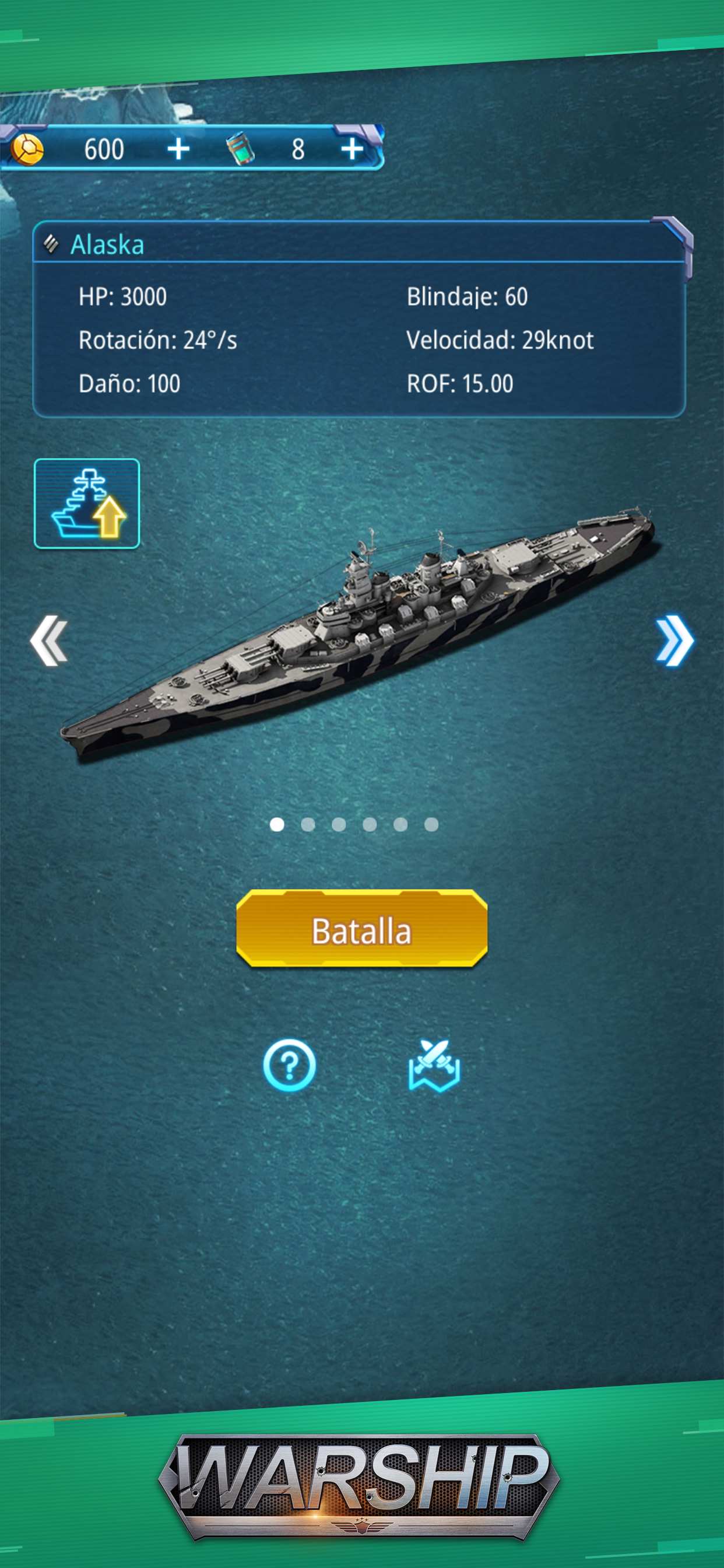724x1568 pixels.
Task: Select the fourth ship page dot
Action: pos(370,824)
